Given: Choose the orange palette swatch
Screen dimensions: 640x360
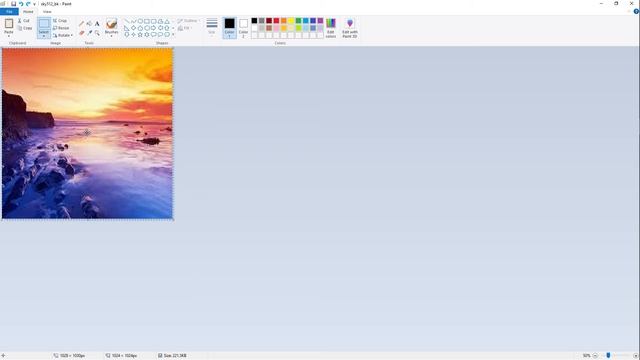Looking at the screenshot, I should pos(284,21).
